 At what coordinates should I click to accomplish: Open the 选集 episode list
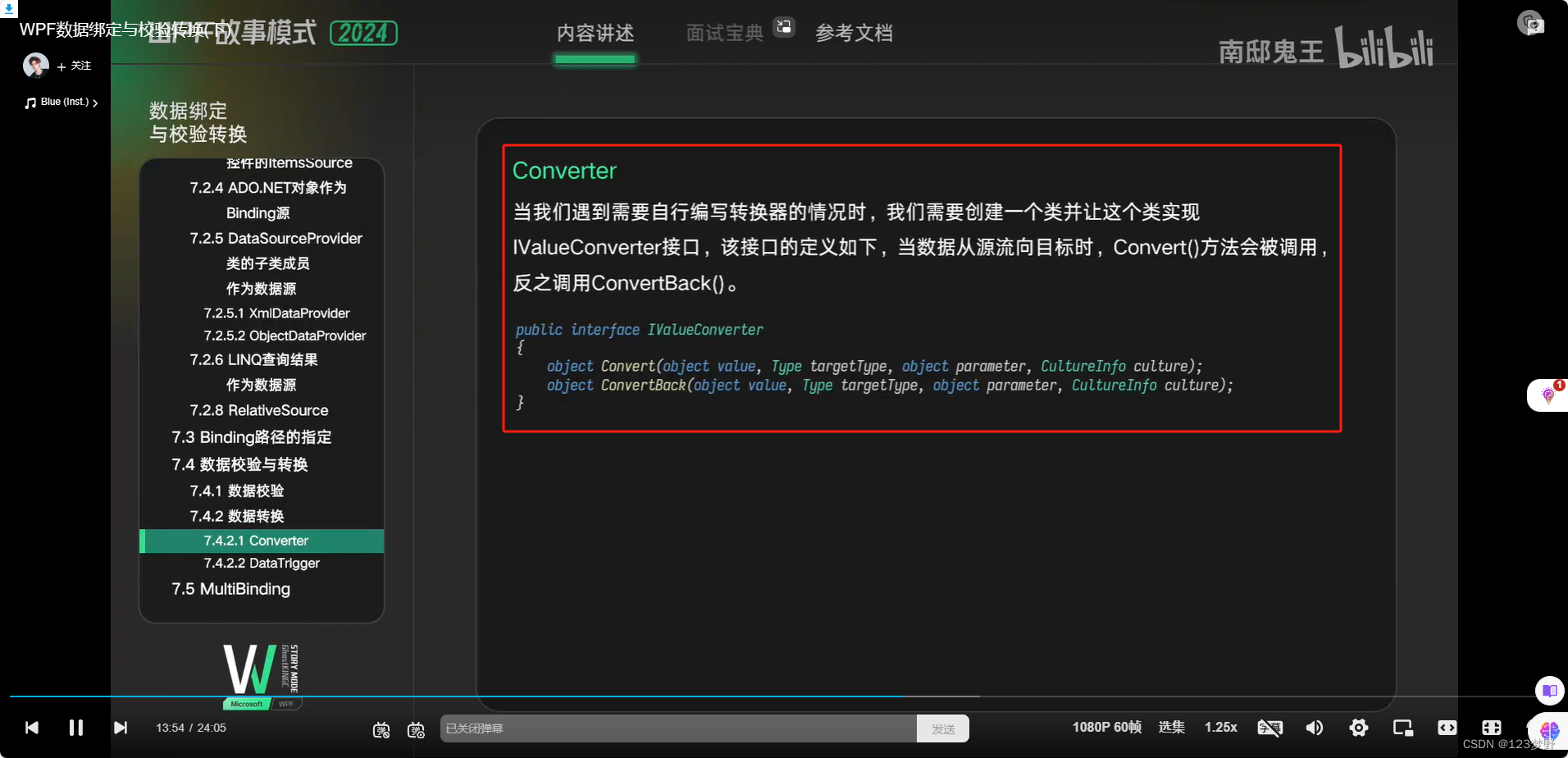pos(1172,727)
